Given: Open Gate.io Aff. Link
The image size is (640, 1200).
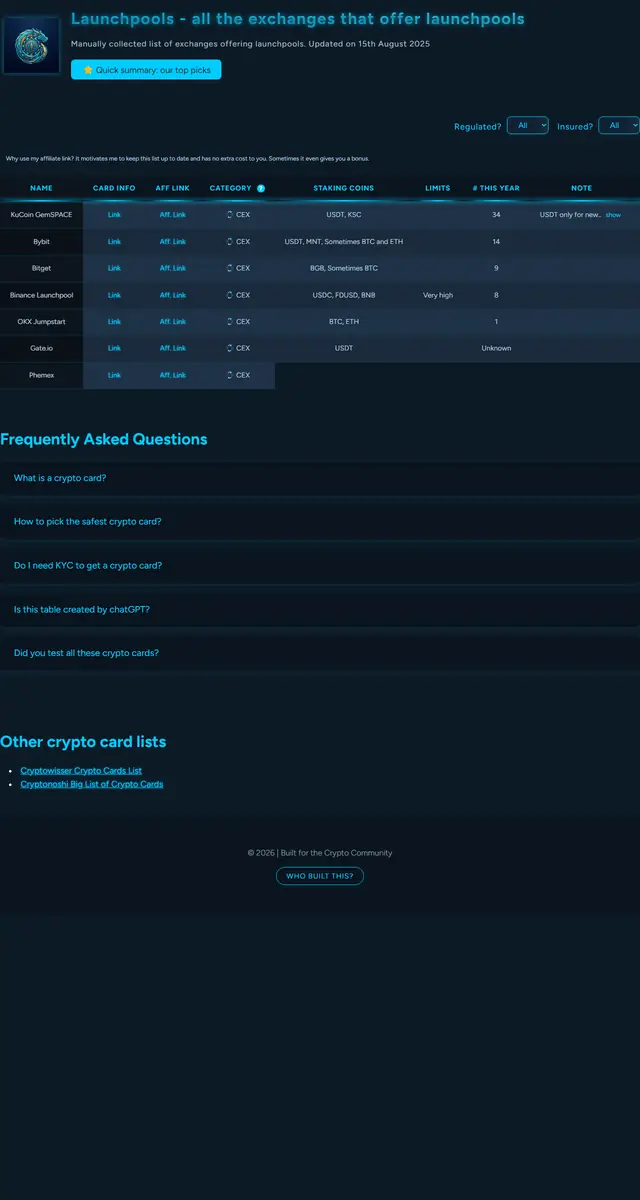Looking at the screenshot, I should [173, 348].
